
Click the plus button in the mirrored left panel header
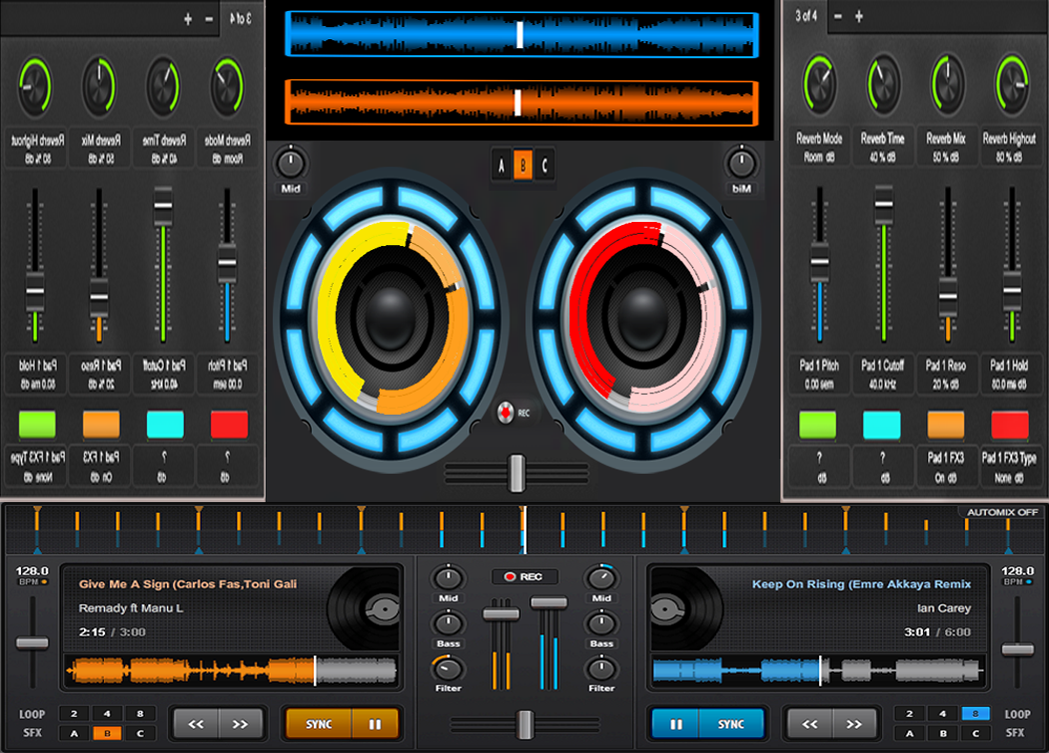188,19
